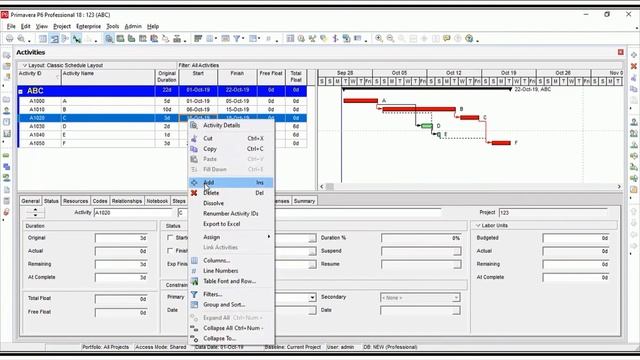Click the folder Projects icon in left sidebar

(x=7, y=100)
